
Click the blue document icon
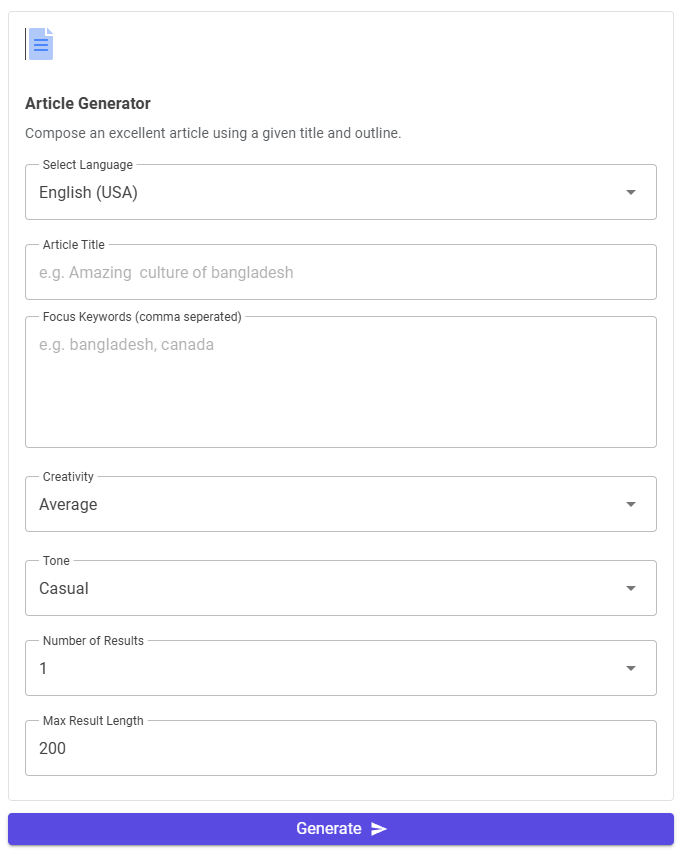pos(41,44)
